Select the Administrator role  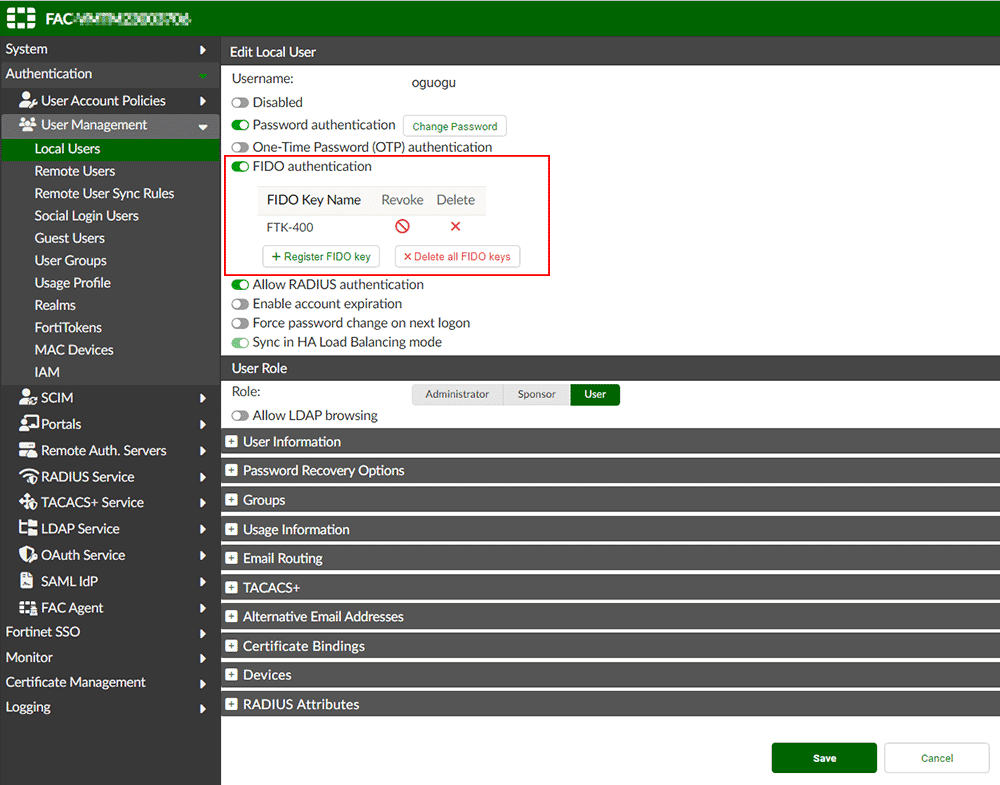[x=457, y=394]
